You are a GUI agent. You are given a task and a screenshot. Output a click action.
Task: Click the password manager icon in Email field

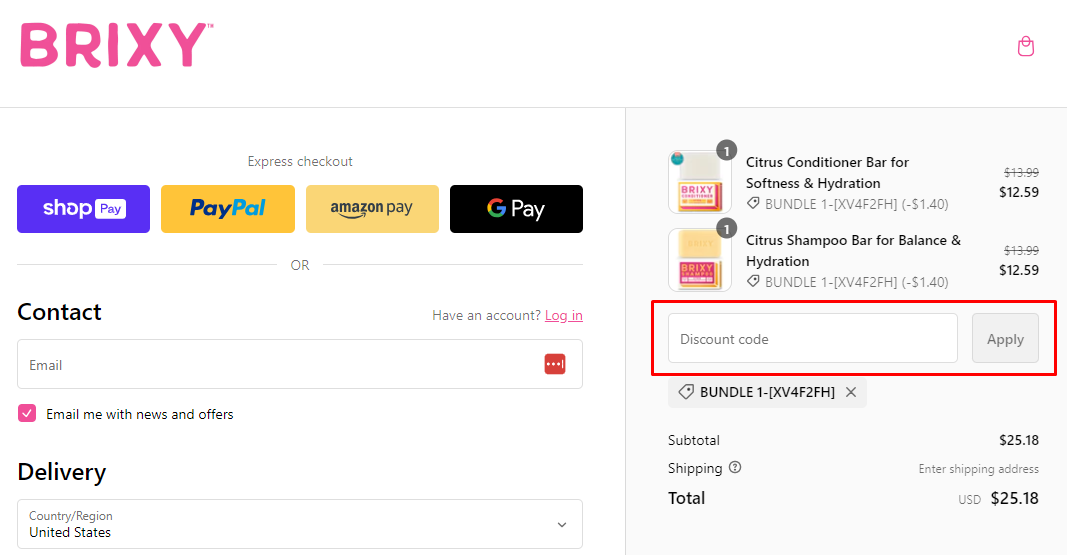point(555,364)
